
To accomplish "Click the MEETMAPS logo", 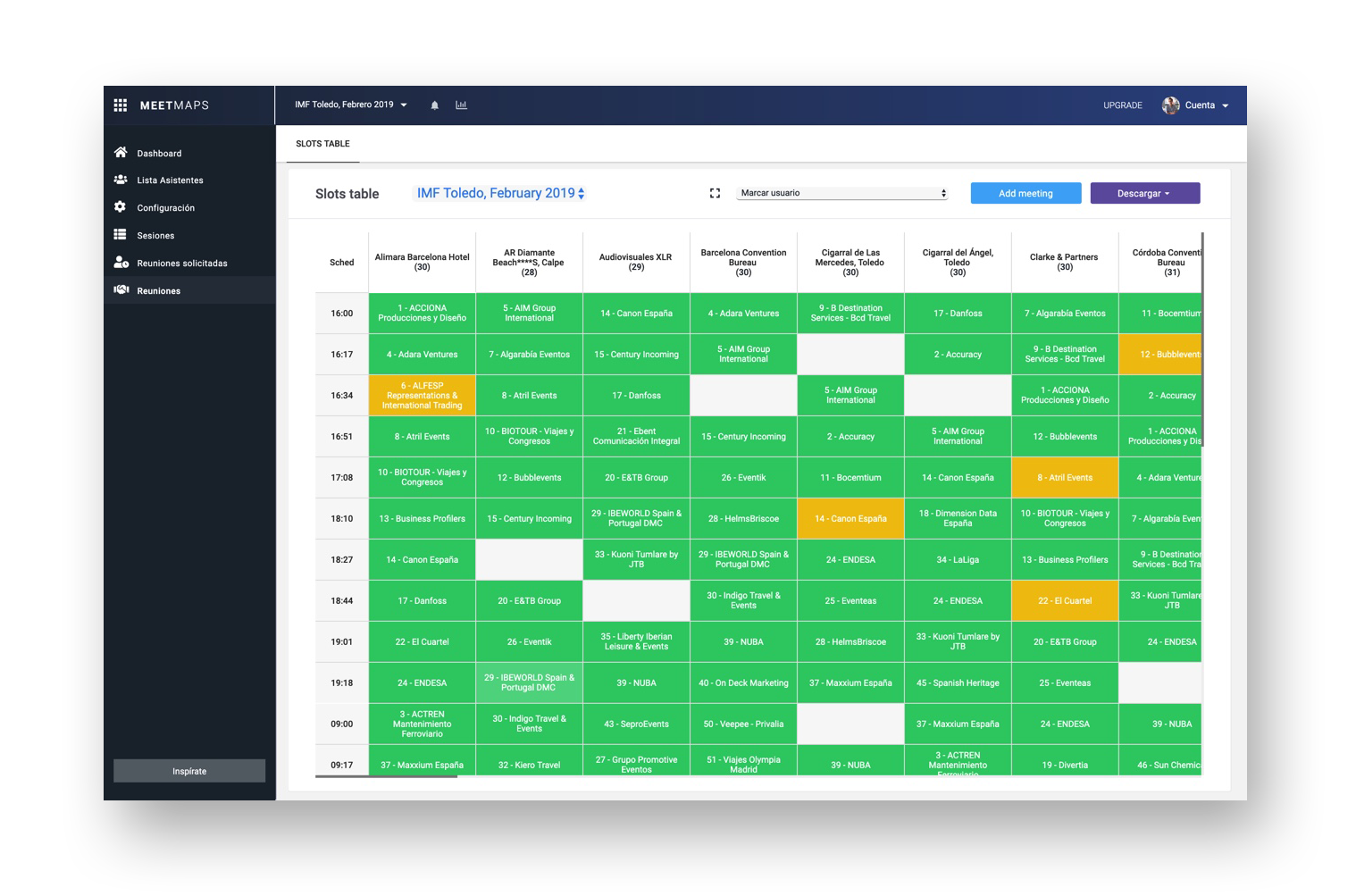I will click(x=174, y=105).
